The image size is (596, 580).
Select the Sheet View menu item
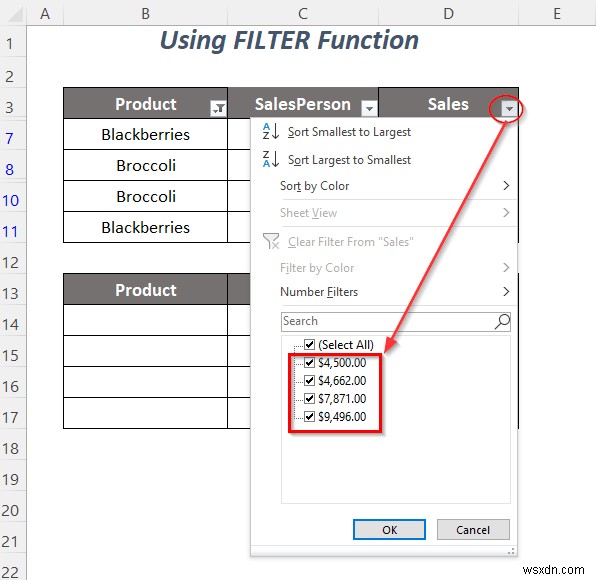click(384, 213)
